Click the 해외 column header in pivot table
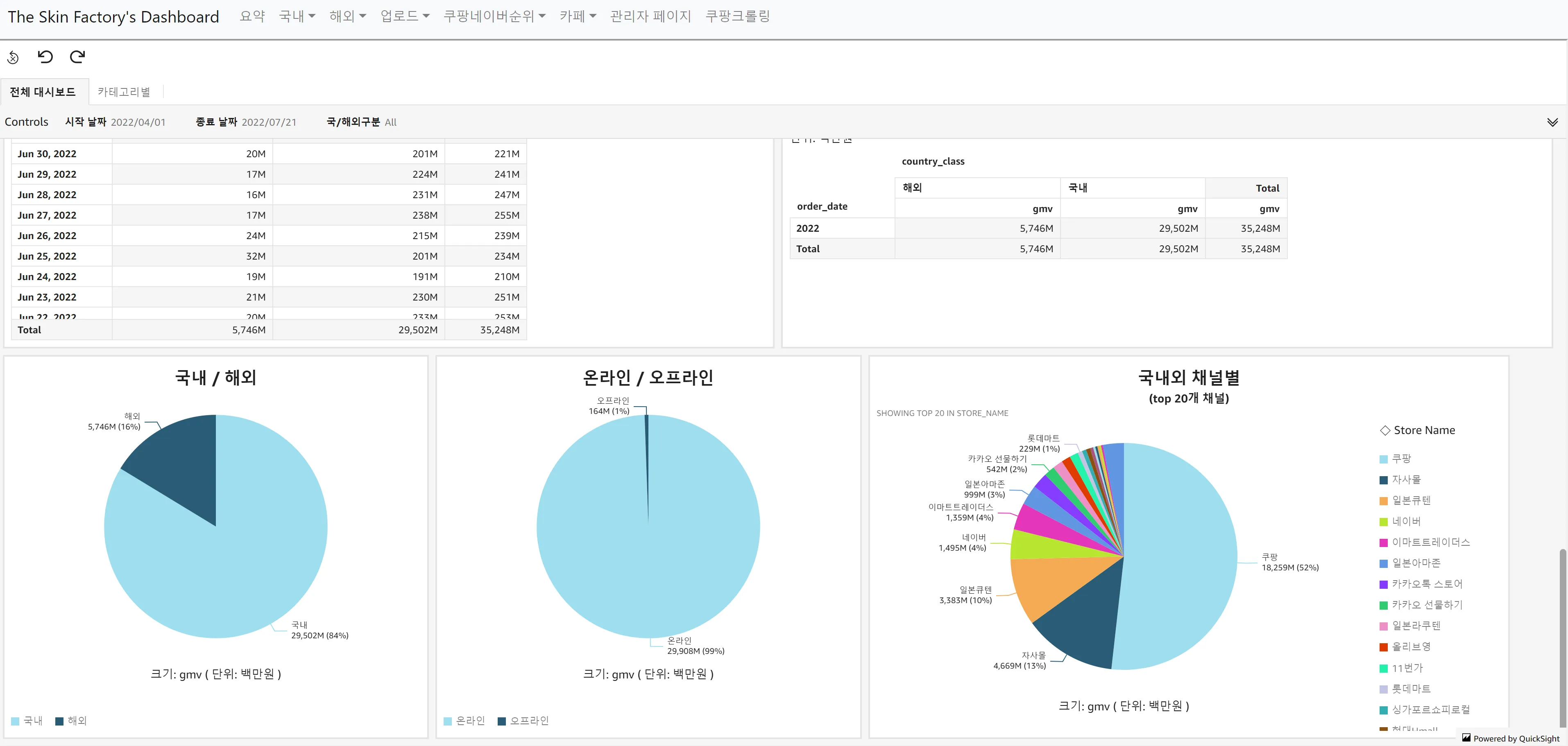 point(978,188)
